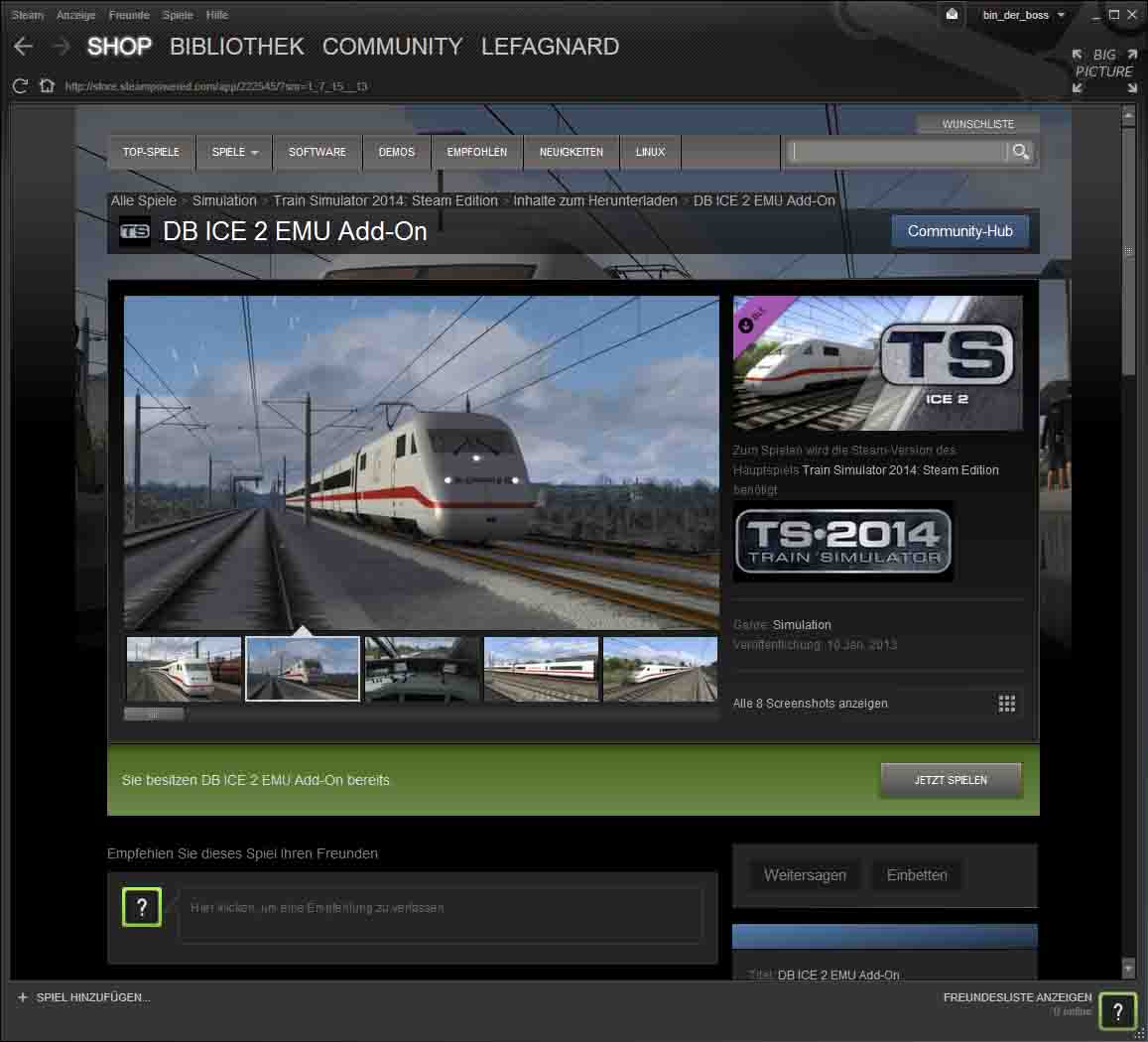Open the Community-Hub button

(x=959, y=231)
